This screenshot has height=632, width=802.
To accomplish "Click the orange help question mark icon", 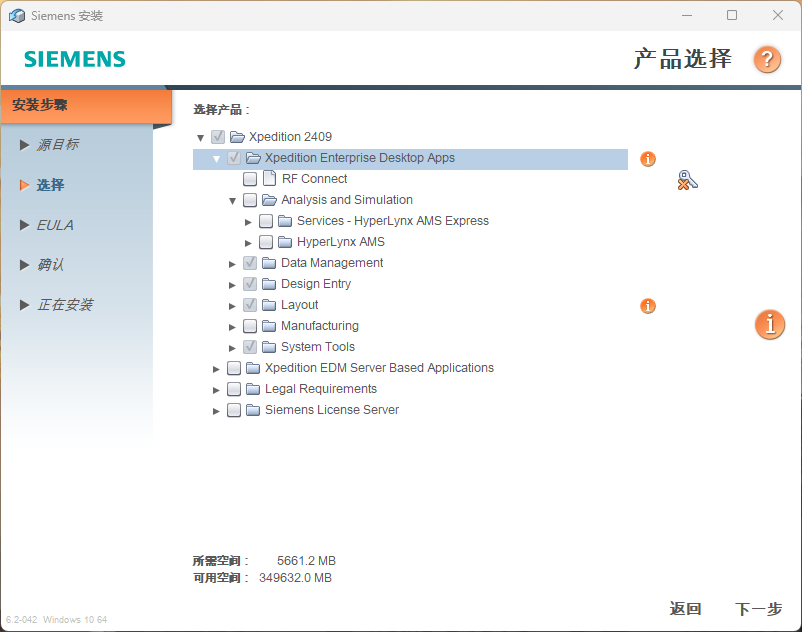I will pyautogui.click(x=767, y=60).
